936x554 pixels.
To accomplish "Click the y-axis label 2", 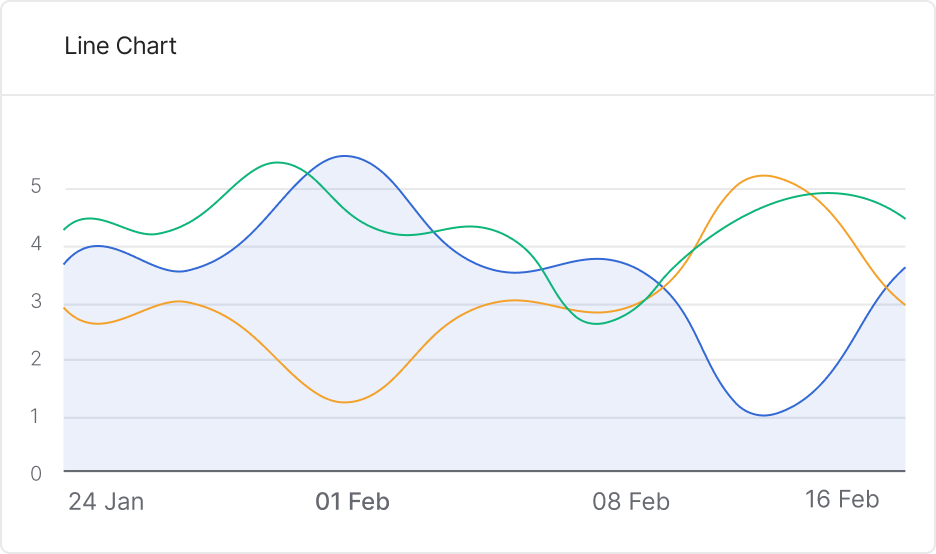I will click(36, 359).
